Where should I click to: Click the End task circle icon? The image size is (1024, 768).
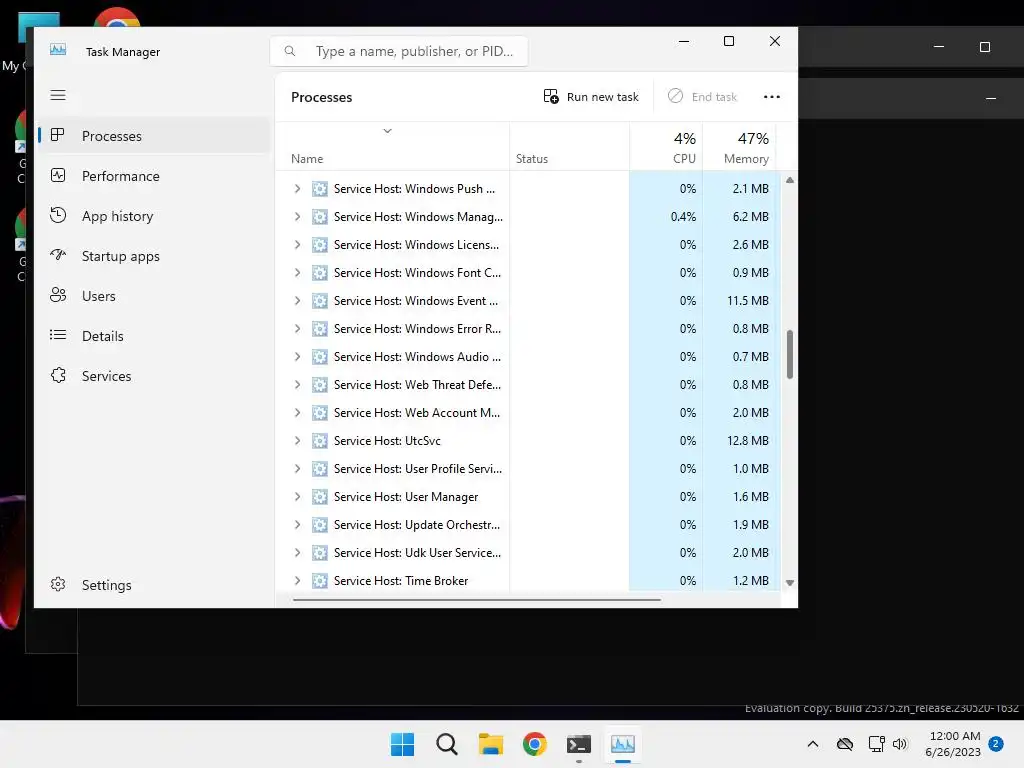(x=675, y=97)
